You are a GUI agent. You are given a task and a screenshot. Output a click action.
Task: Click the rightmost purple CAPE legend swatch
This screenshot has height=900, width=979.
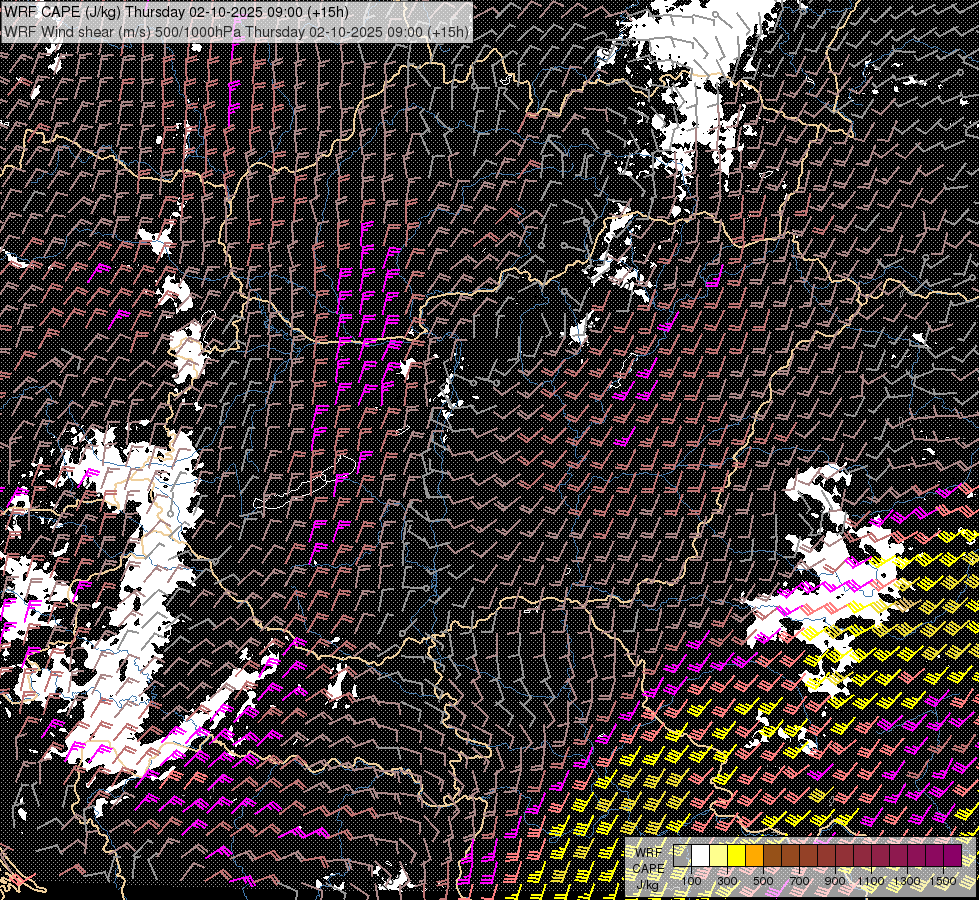coord(952,856)
